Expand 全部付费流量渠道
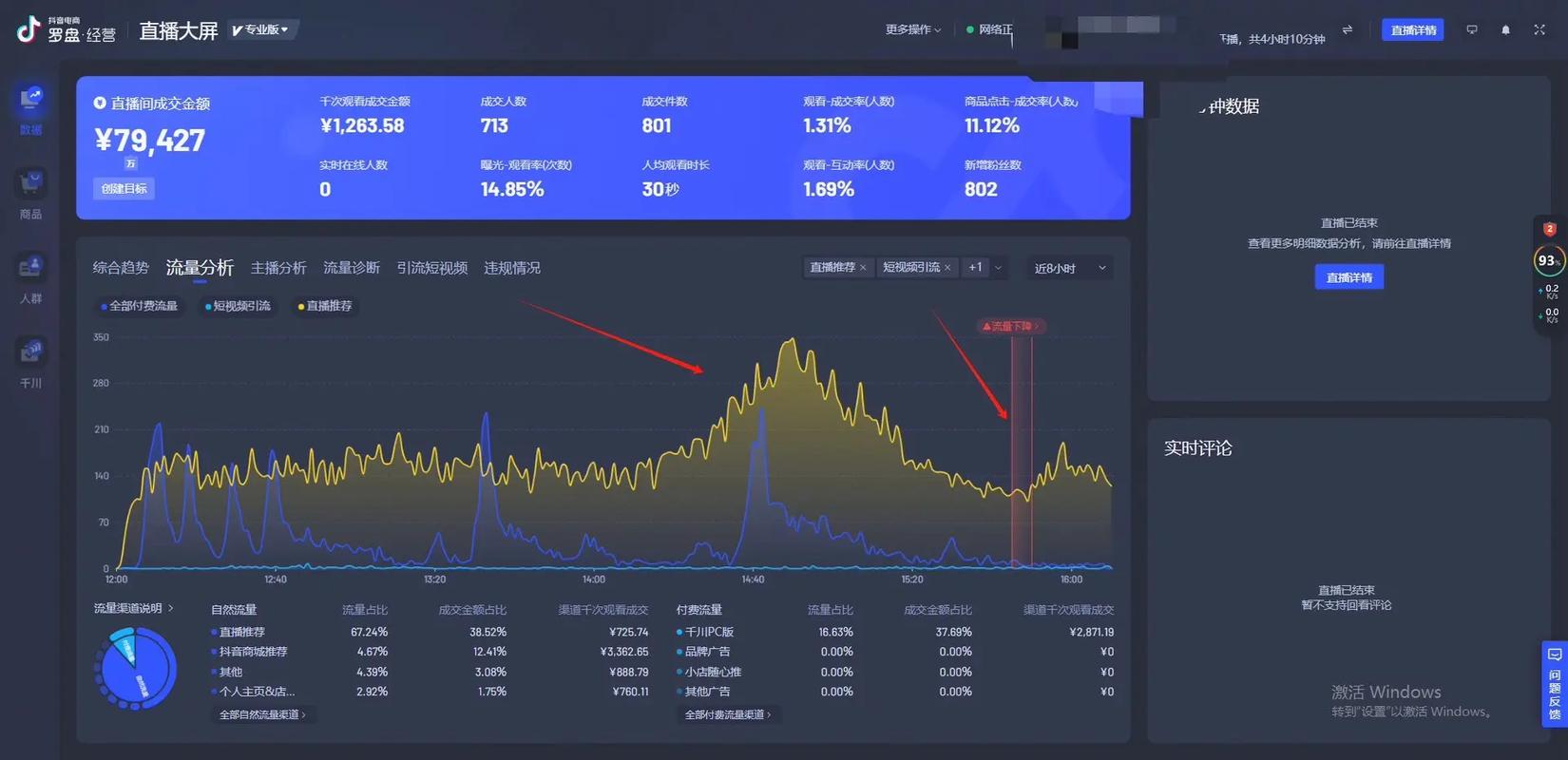Screen dimensions: 1568x760 (x=728, y=714)
